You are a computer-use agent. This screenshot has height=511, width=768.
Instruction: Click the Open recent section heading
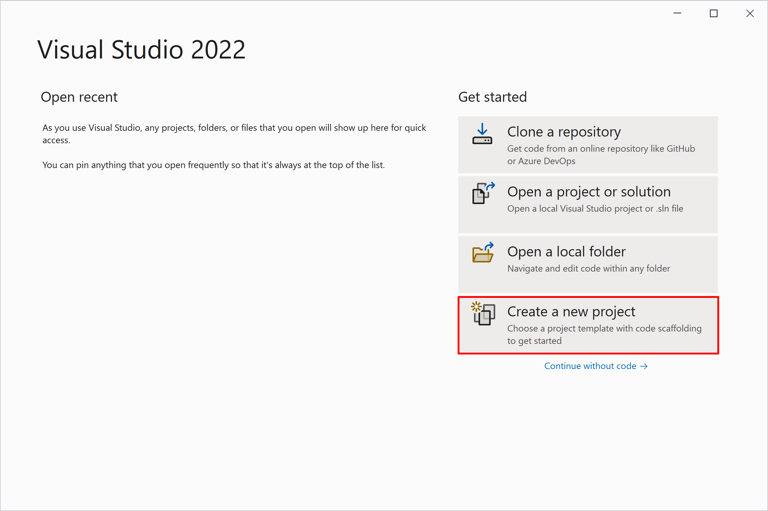click(79, 97)
